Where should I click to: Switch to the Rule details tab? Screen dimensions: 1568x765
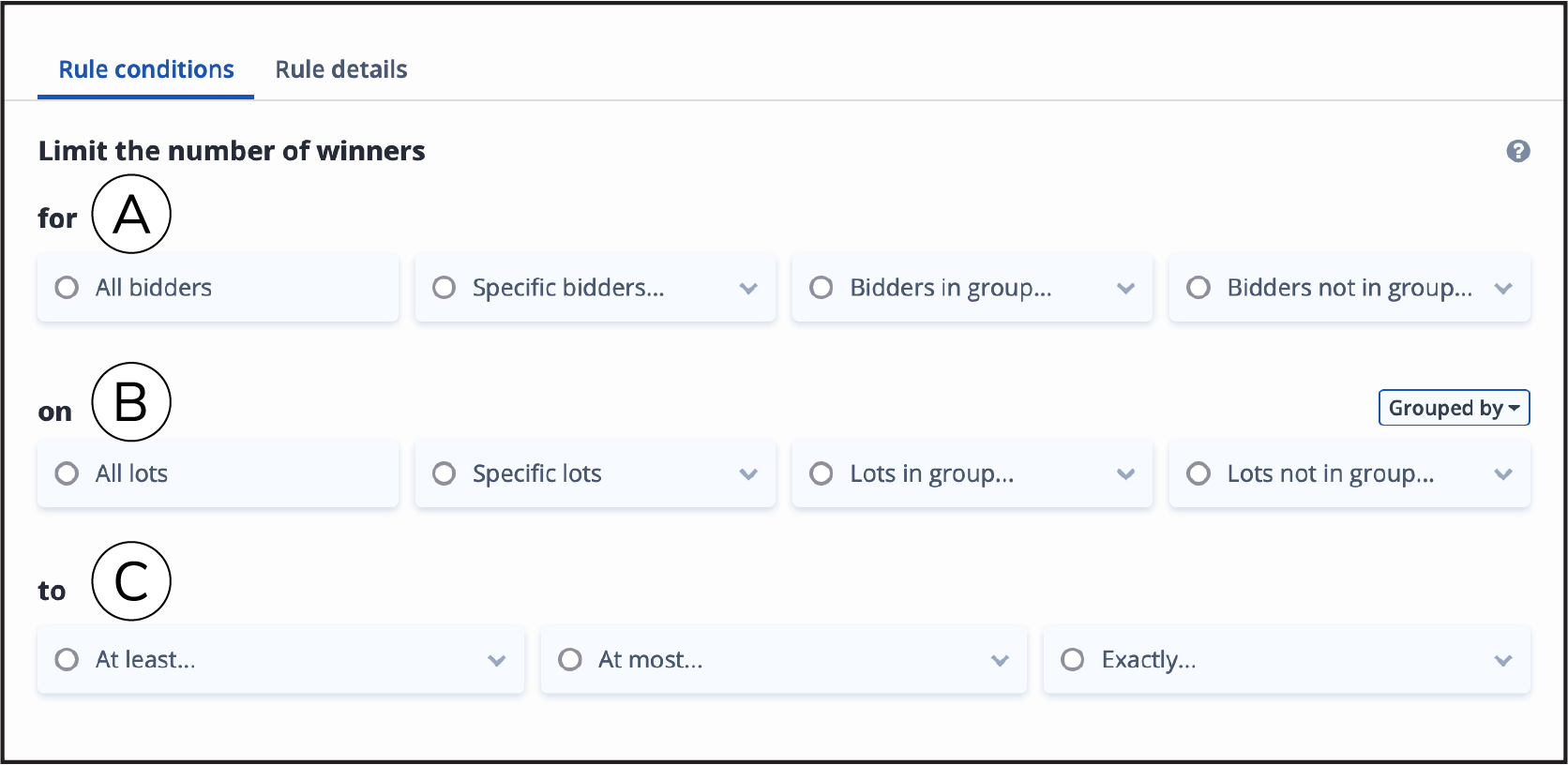341,69
